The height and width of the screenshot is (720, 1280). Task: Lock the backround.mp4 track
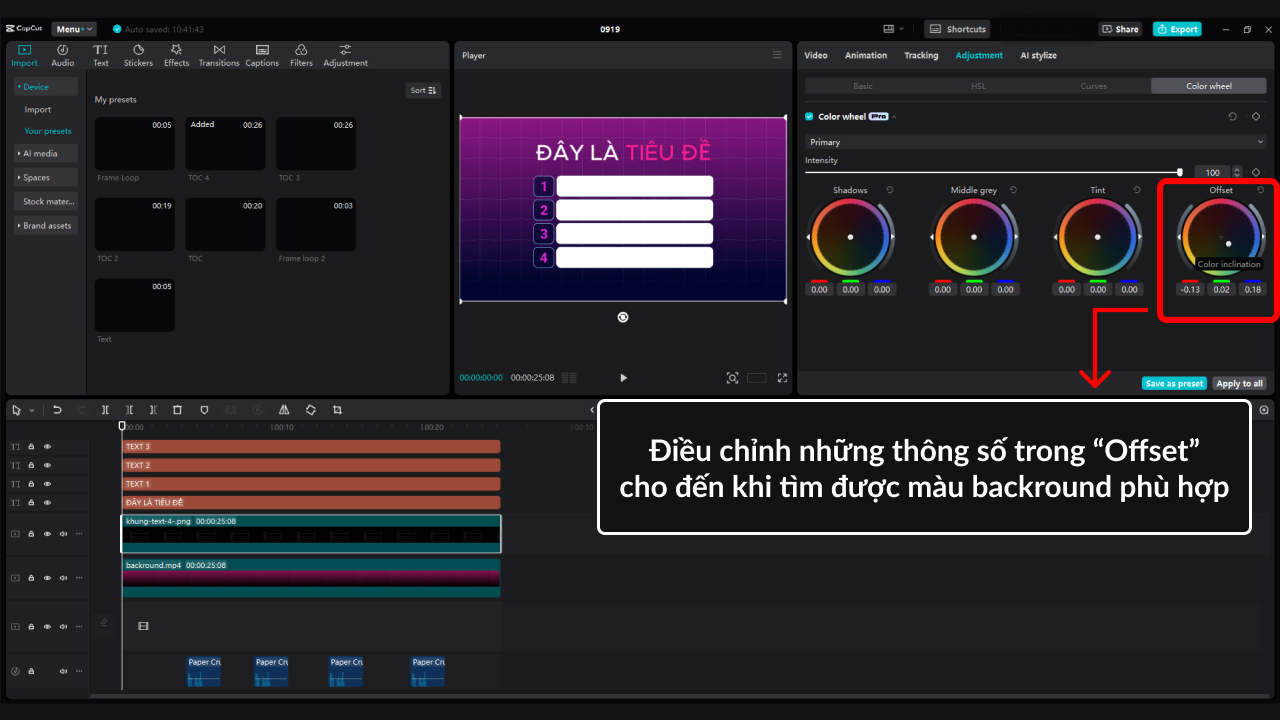tap(31, 578)
